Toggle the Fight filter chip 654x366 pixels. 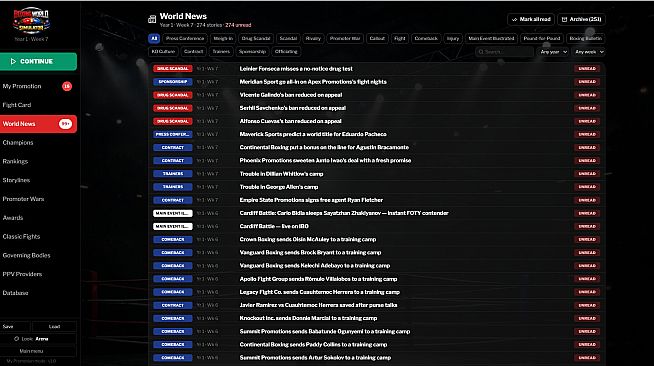point(400,38)
